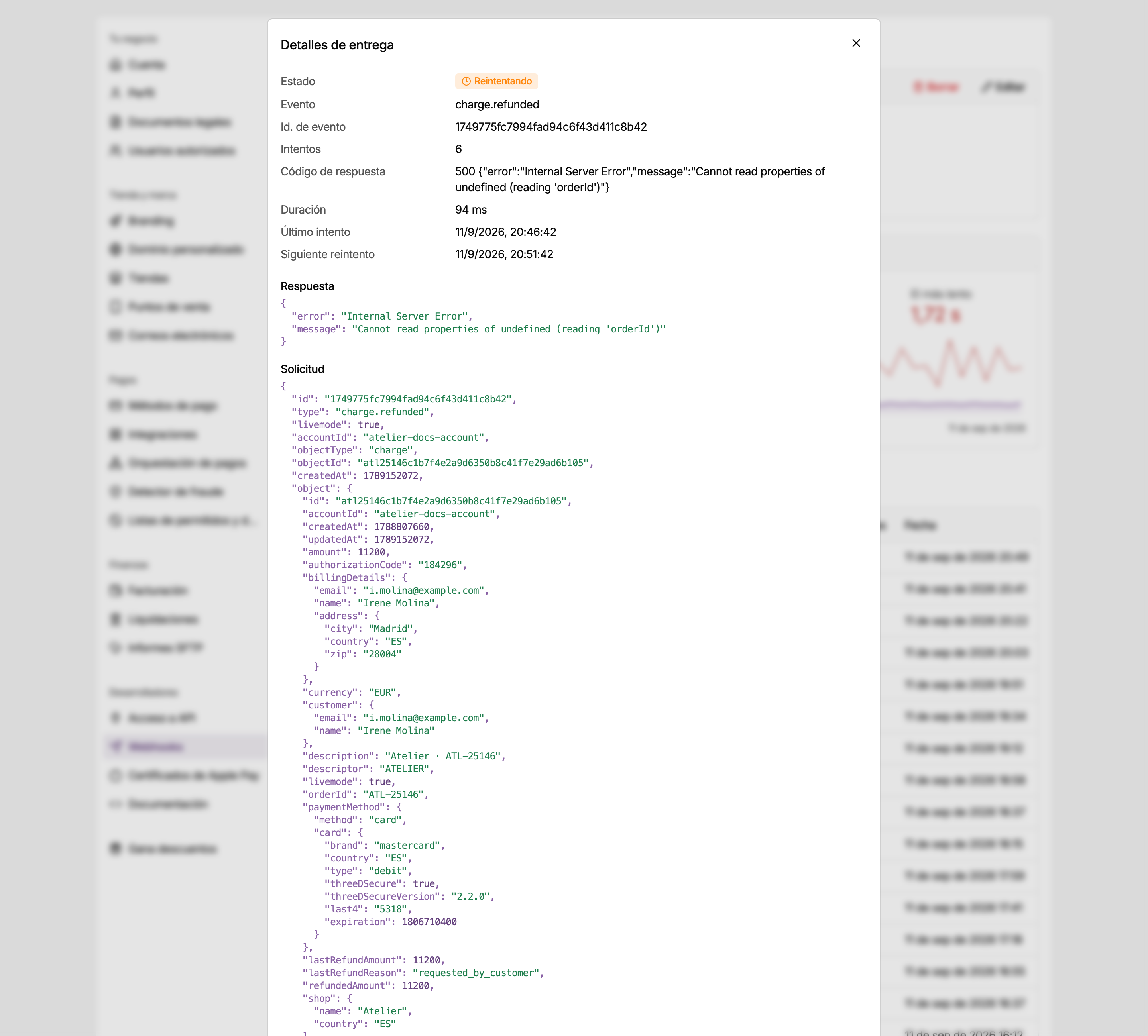Select the "lastRefundReason" JSON line
The image size is (1148, 1036).
(423, 973)
